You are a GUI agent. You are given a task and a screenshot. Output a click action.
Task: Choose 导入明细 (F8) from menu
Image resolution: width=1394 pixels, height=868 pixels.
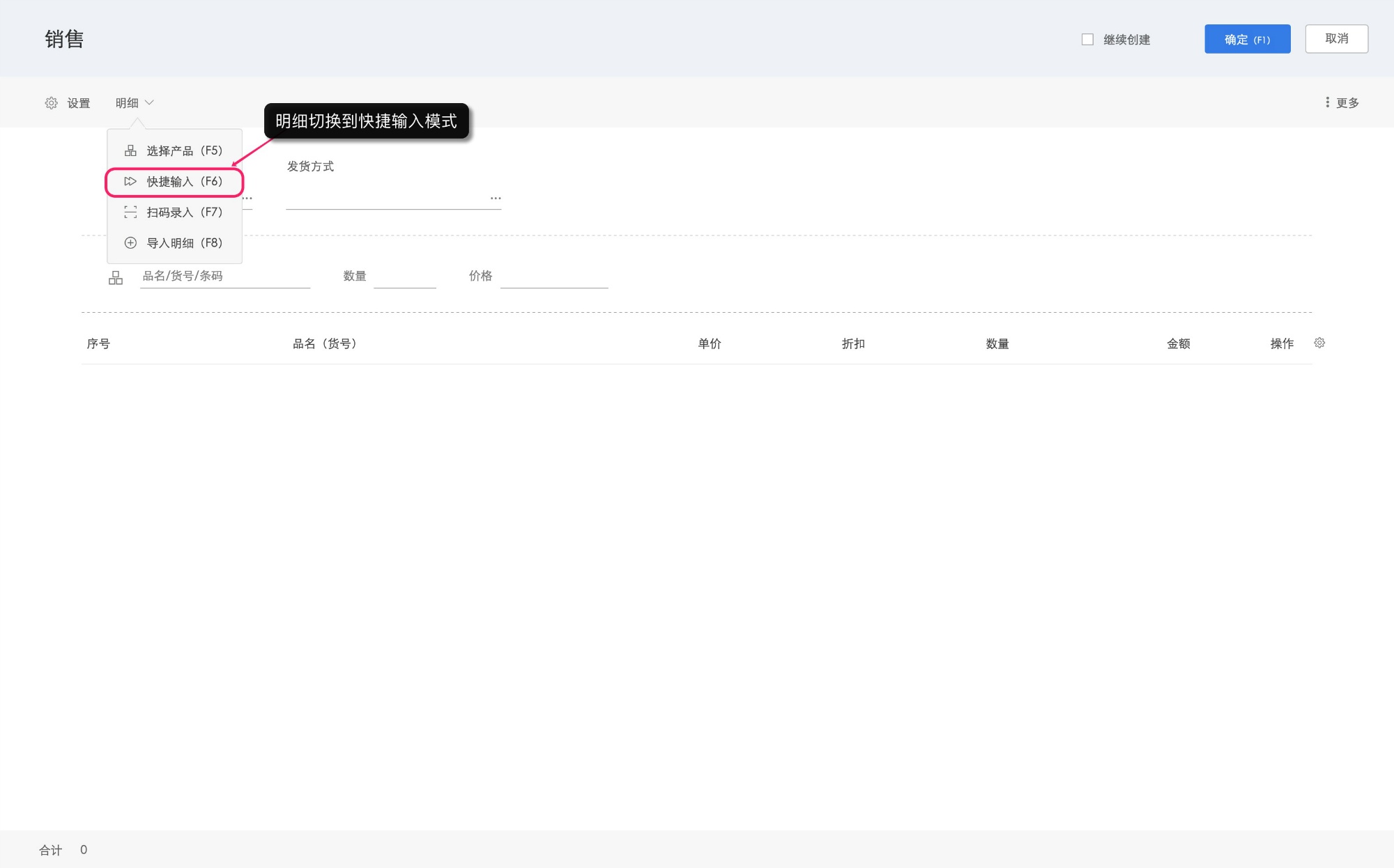point(184,243)
